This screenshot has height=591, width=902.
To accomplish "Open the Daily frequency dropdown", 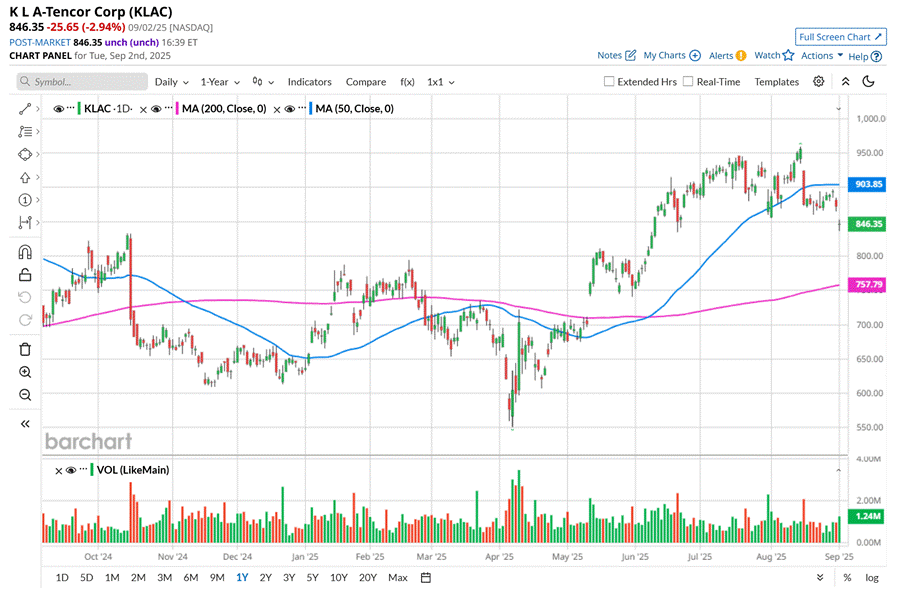I will coord(171,82).
